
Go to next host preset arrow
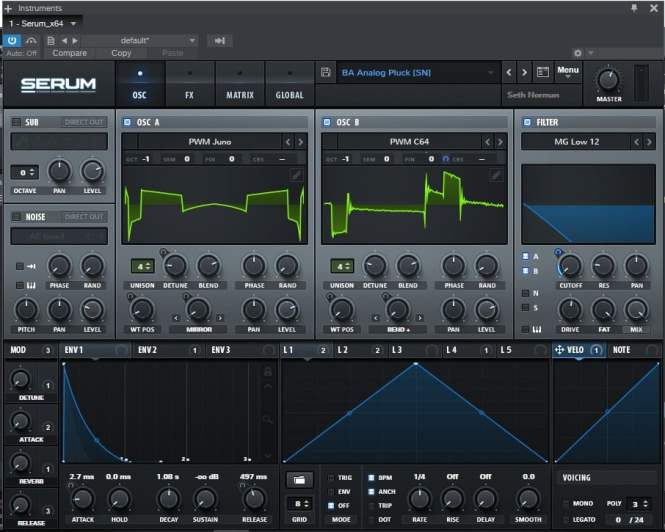tap(75, 41)
